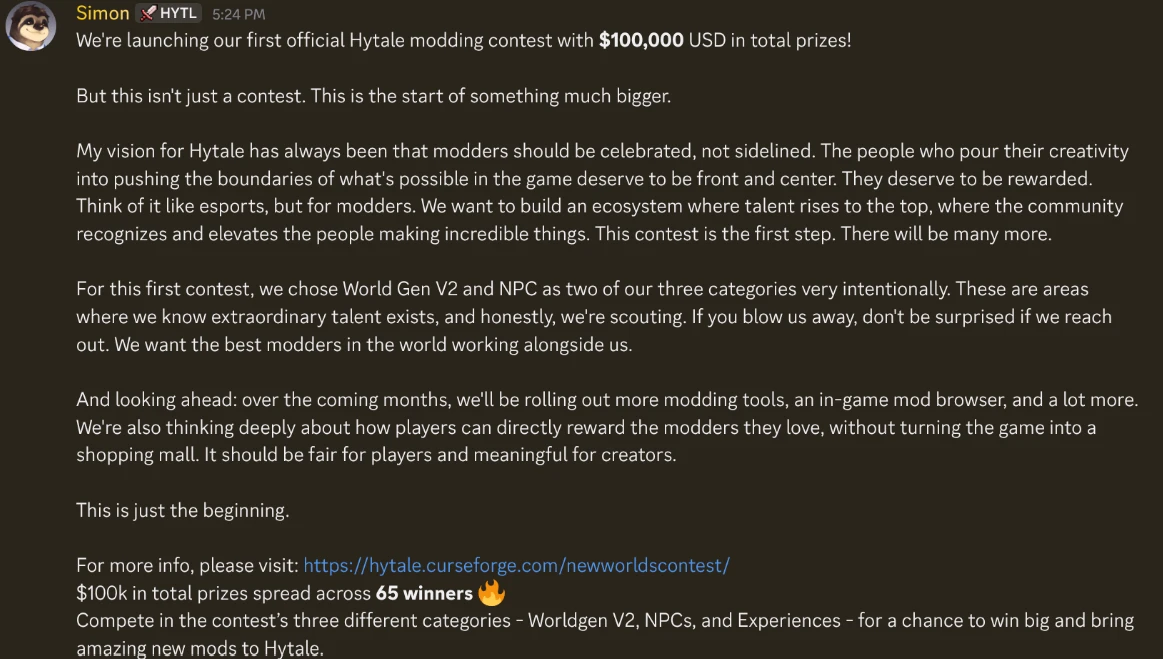Click the sword icon in HYTL tag
Screen dimensions: 1163x659
click(x=148, y=13)
